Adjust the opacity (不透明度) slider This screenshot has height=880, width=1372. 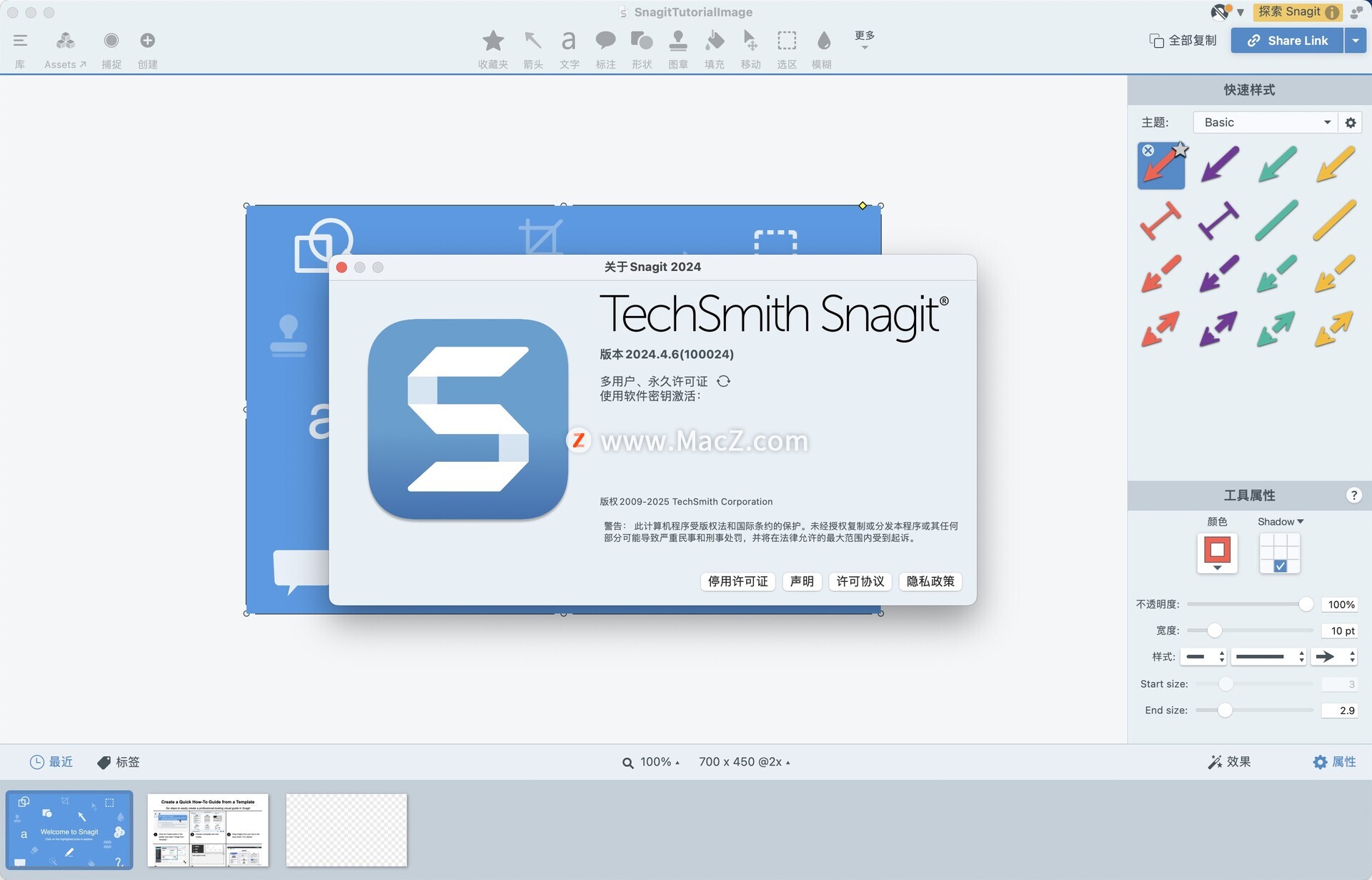1306,604
